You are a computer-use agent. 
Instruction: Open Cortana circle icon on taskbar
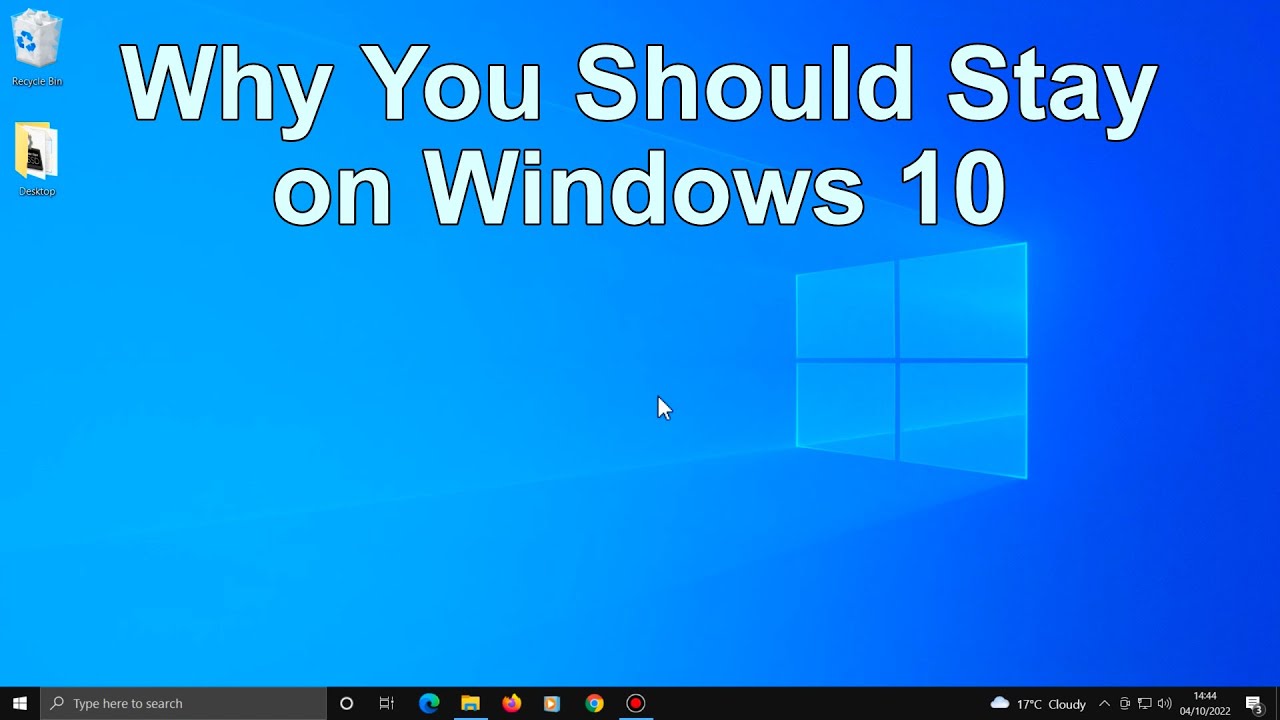(346, 703)
